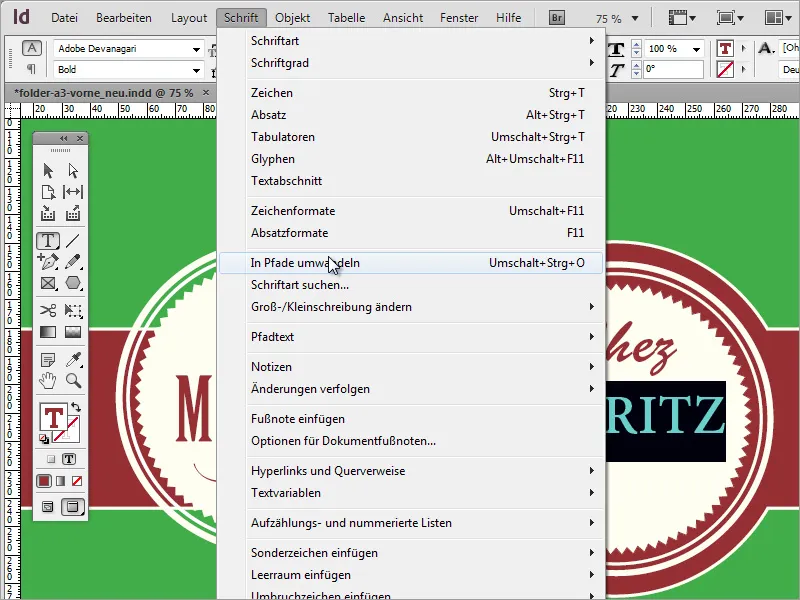Reset default fill and stroke icon

44,438
